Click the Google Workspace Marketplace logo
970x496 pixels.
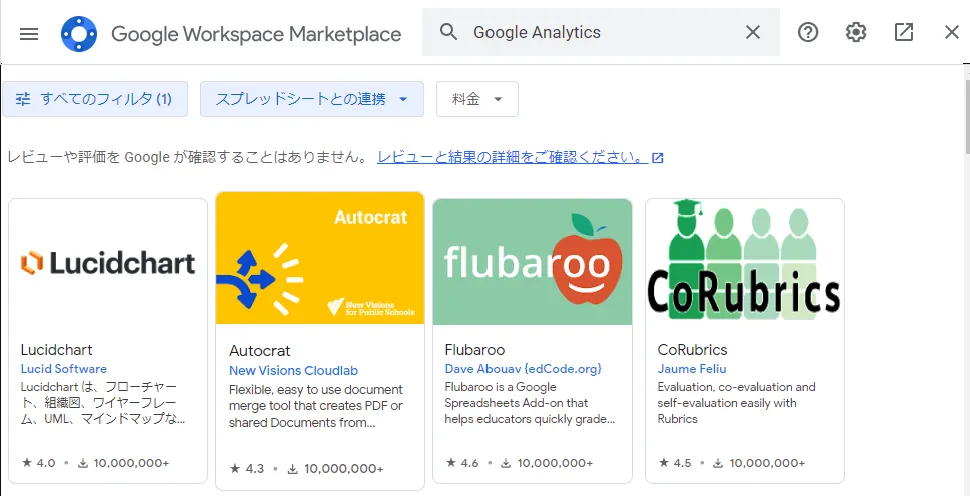pos(79,33)
